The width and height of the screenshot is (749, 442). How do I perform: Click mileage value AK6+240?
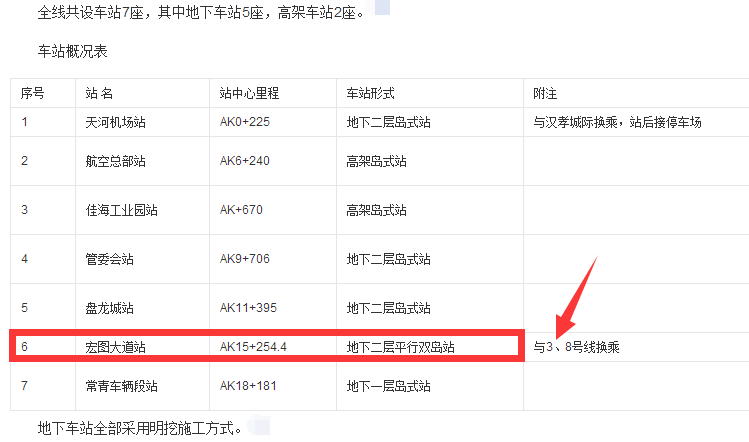pyautogui.click(x=245, y=161)
